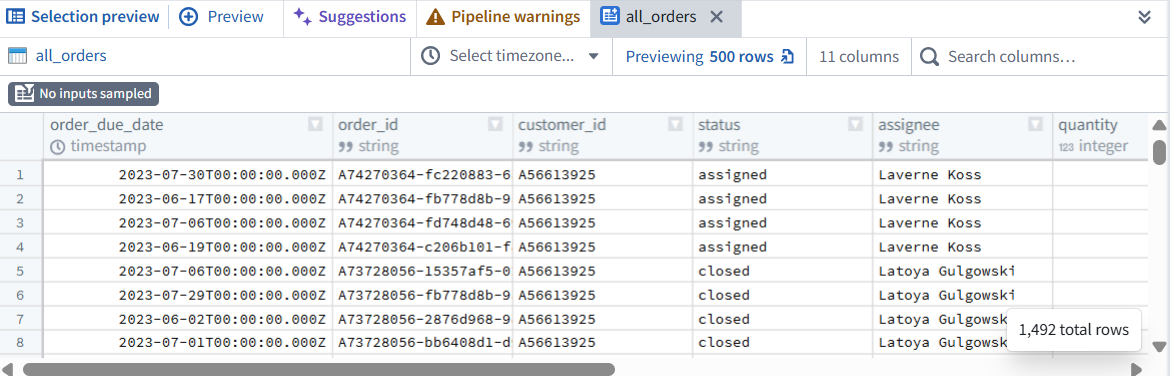Click order_id cell A74270364-fc220883
This screenshot has height=376, width=1170.
coord(422,175)
